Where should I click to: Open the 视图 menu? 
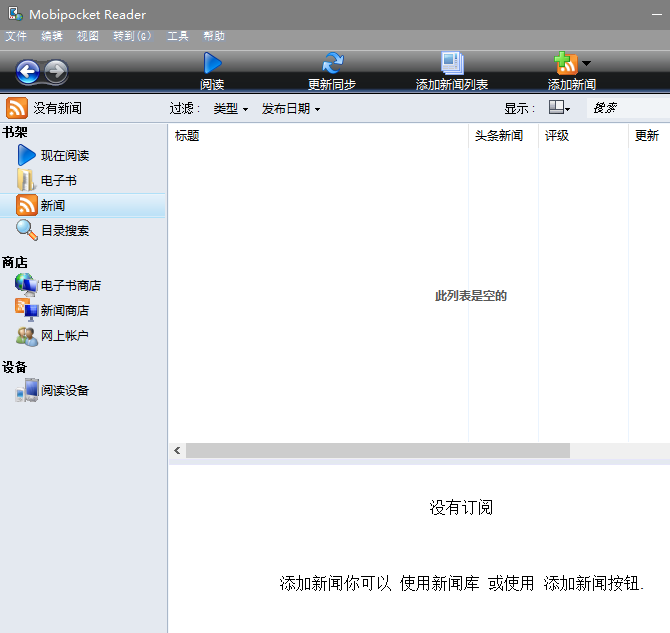coord(88,36)
